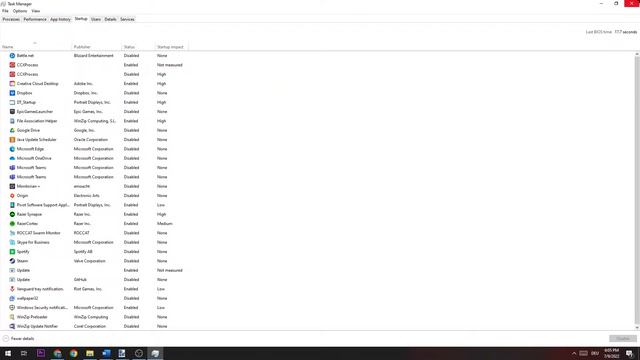Click the Vanguard tray notification icon
The height and width of the screenshot is (360, 640).
click(12, 289)
